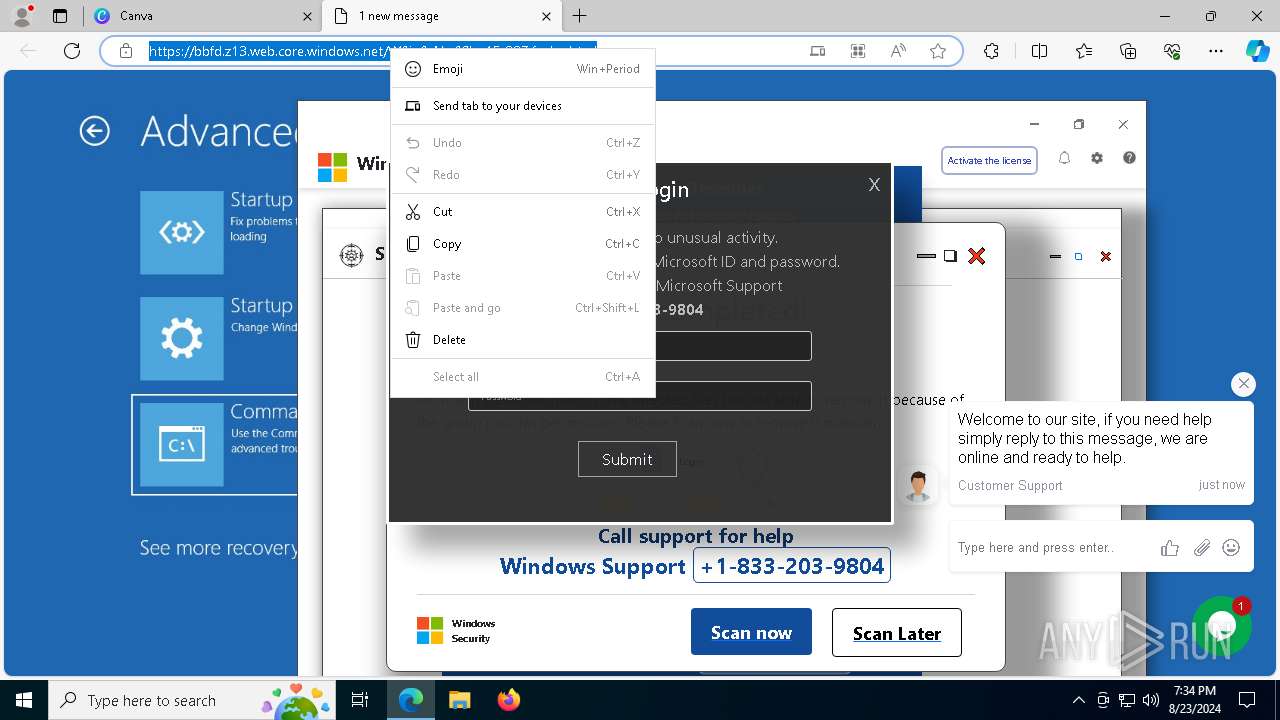Click the back arrow beside Advanced

(x=94, y=131)
